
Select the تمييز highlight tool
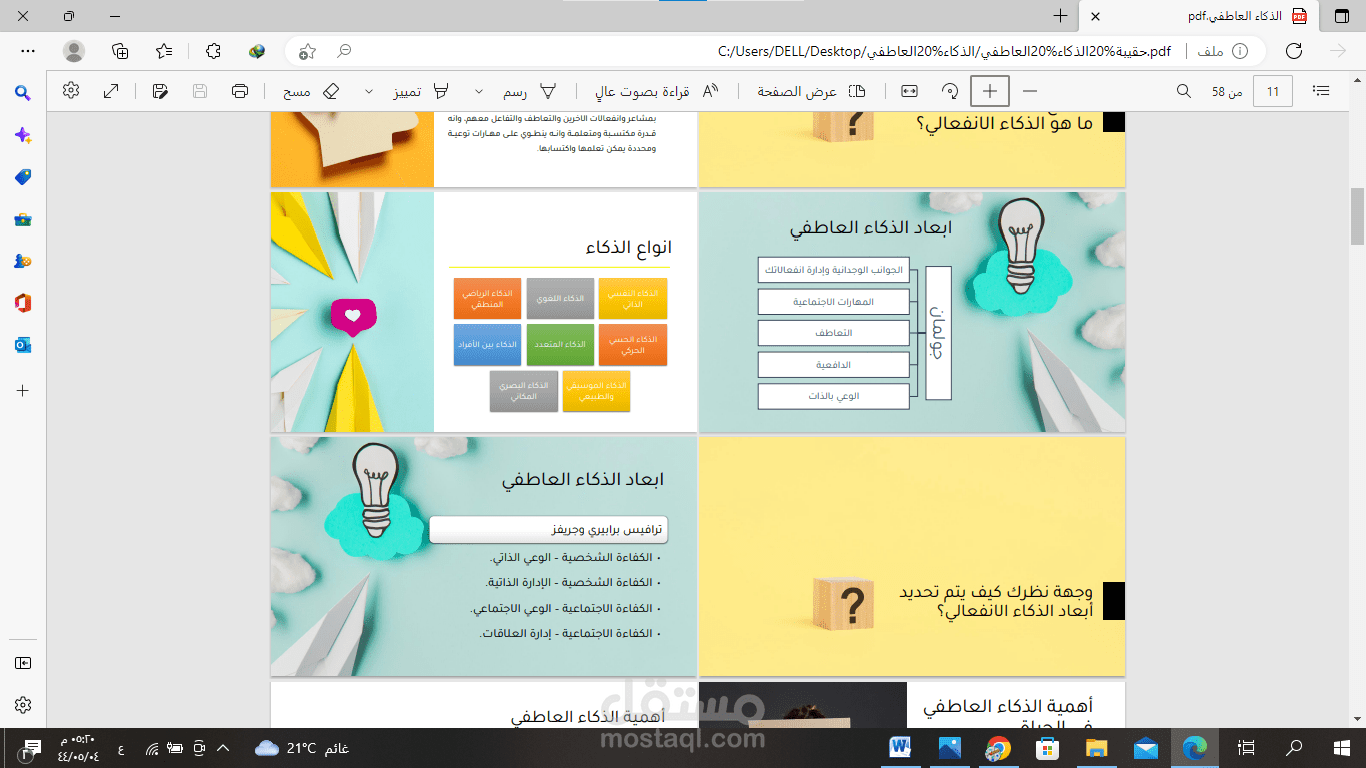421,91
